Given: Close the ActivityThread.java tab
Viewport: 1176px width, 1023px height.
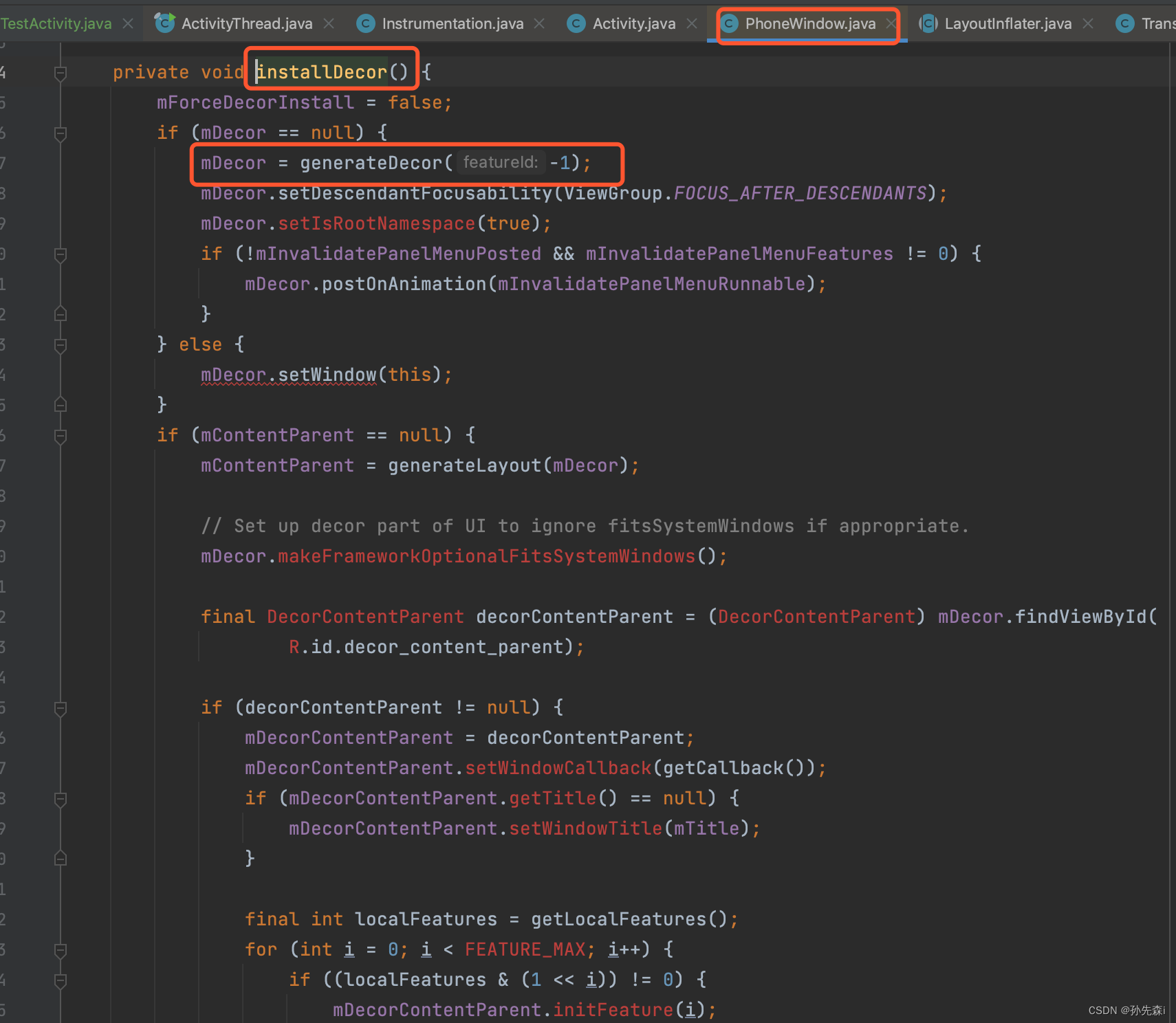Looking at the screenshot, I should 329,23.
